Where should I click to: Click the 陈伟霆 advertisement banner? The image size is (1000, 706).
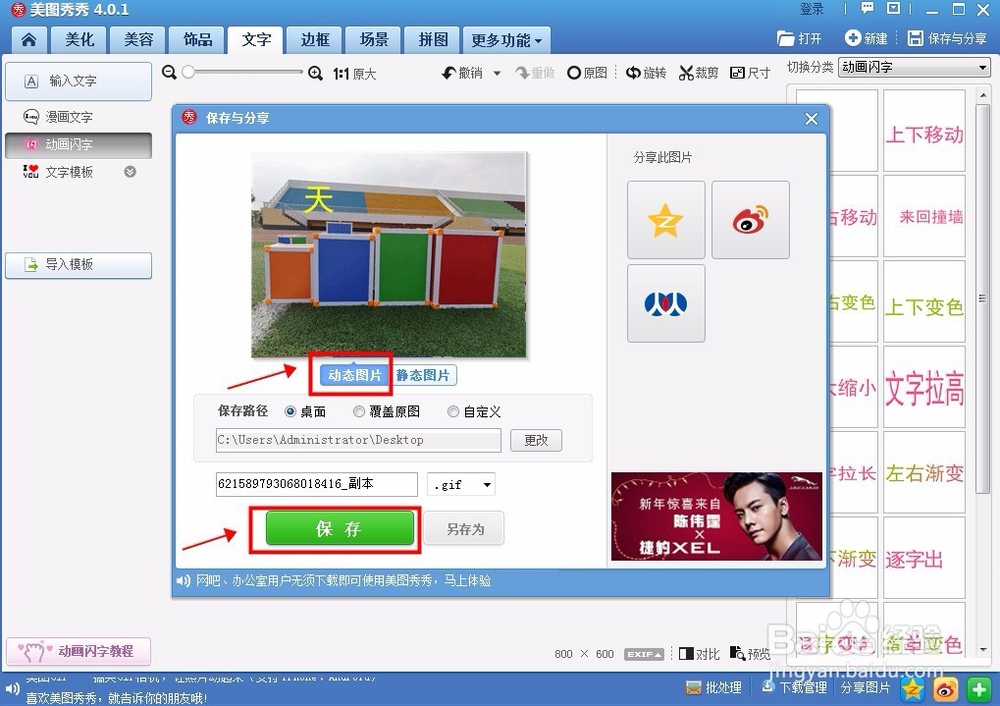[x=716, y=517]
